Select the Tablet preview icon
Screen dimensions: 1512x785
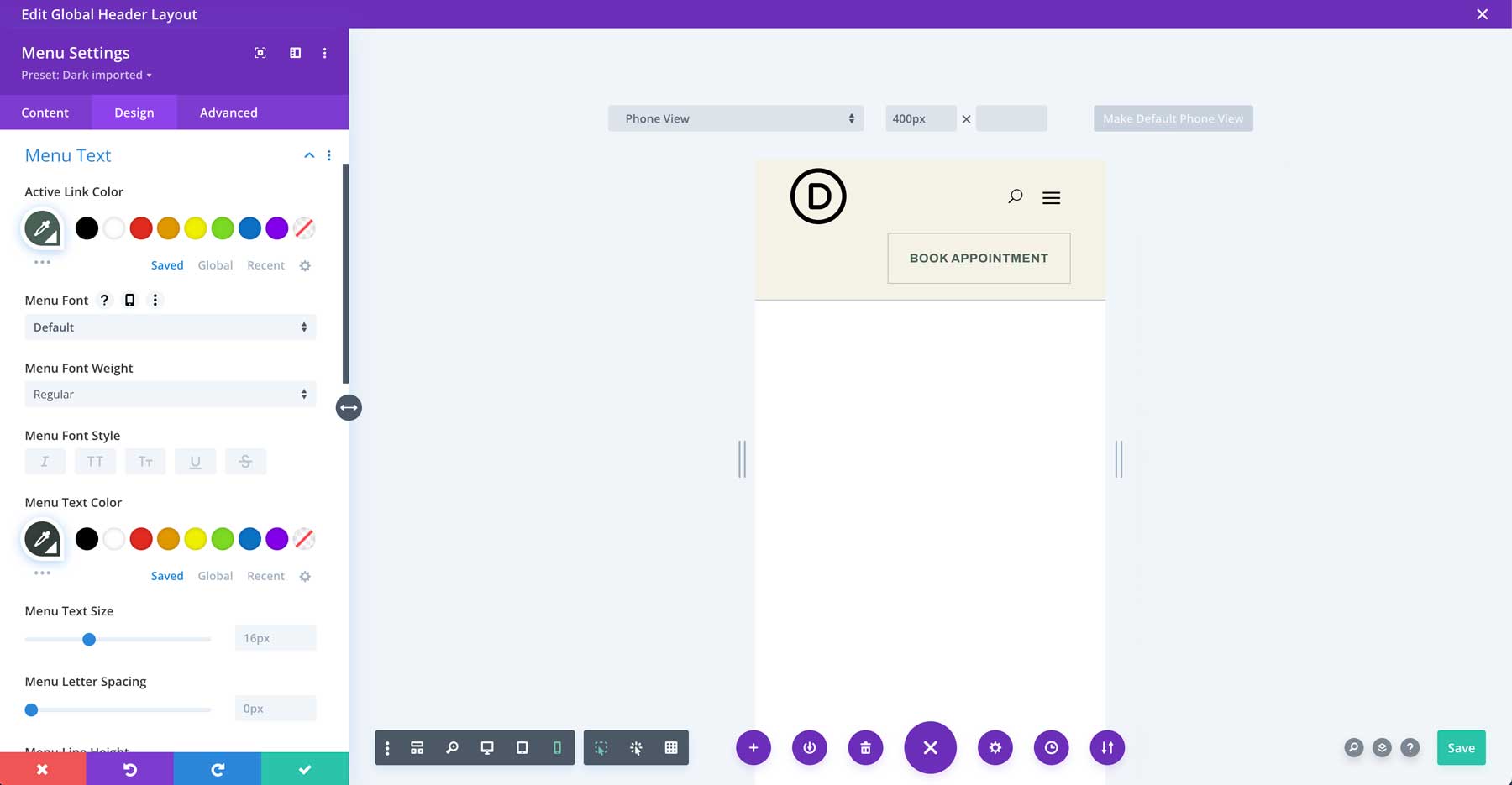pos(522,747)
